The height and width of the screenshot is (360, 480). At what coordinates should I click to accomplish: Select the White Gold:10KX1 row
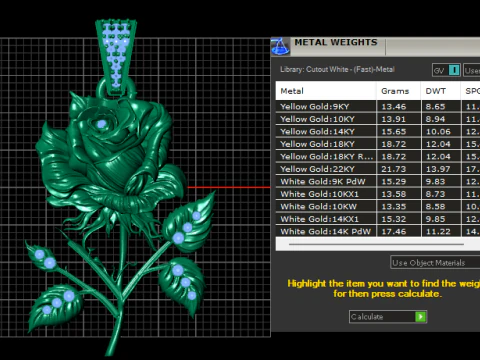coord(378,194)
